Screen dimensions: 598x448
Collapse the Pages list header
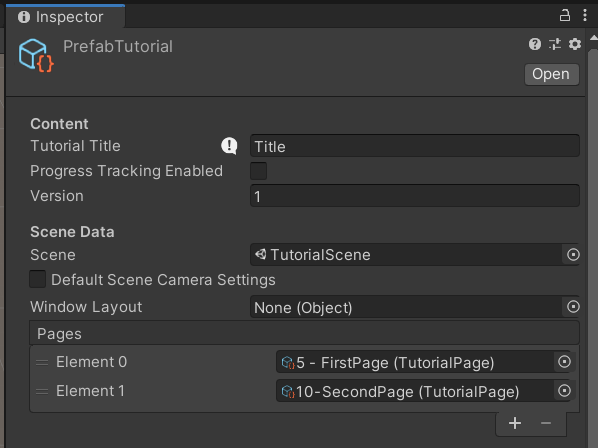coord(304,333)
